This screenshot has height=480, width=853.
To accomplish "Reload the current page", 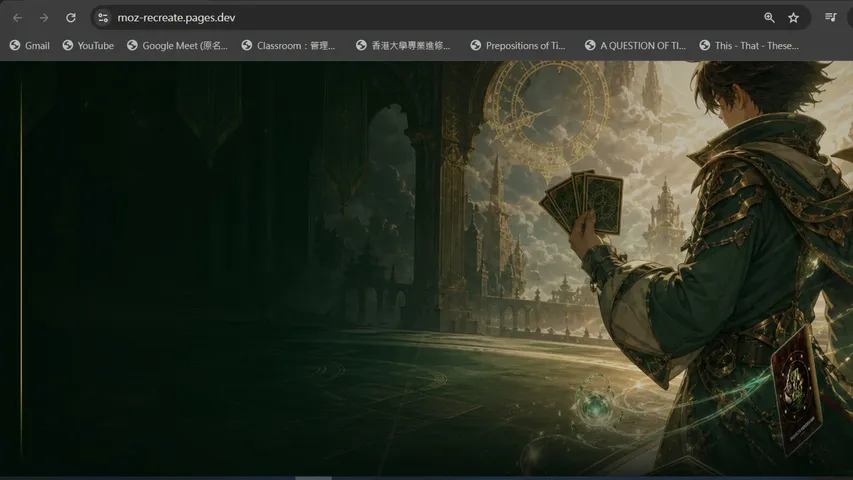I will click(71, 18).
